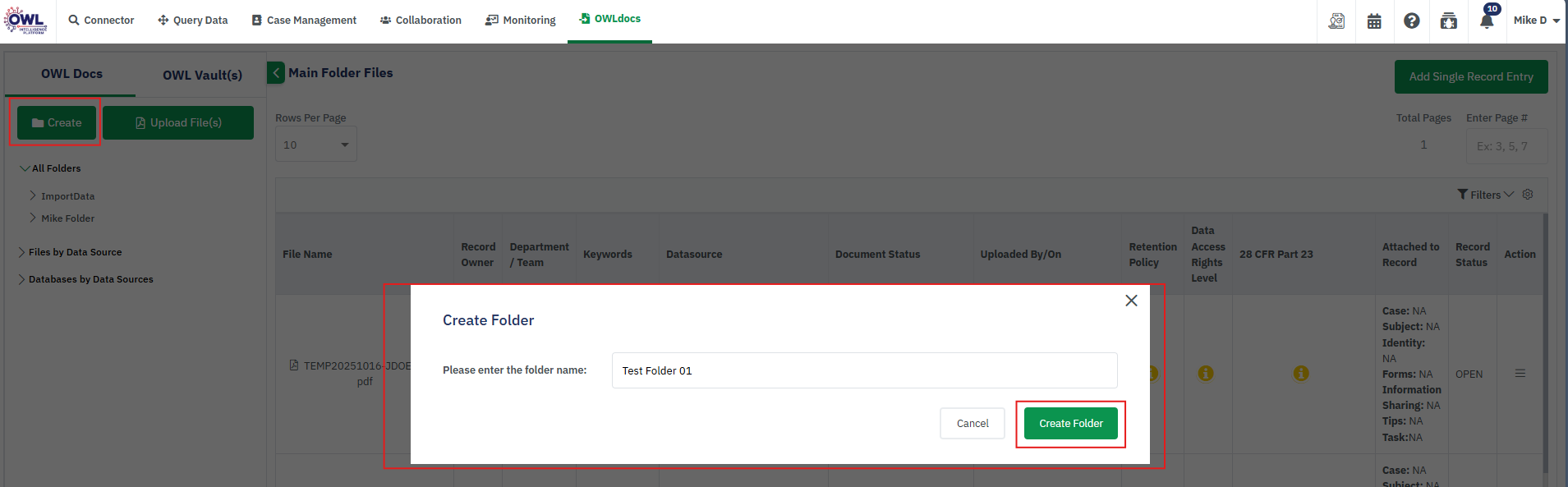Cancel the Create Folder dialog
The width and height of the screenshot is (1568, 487).
[972, 424]
